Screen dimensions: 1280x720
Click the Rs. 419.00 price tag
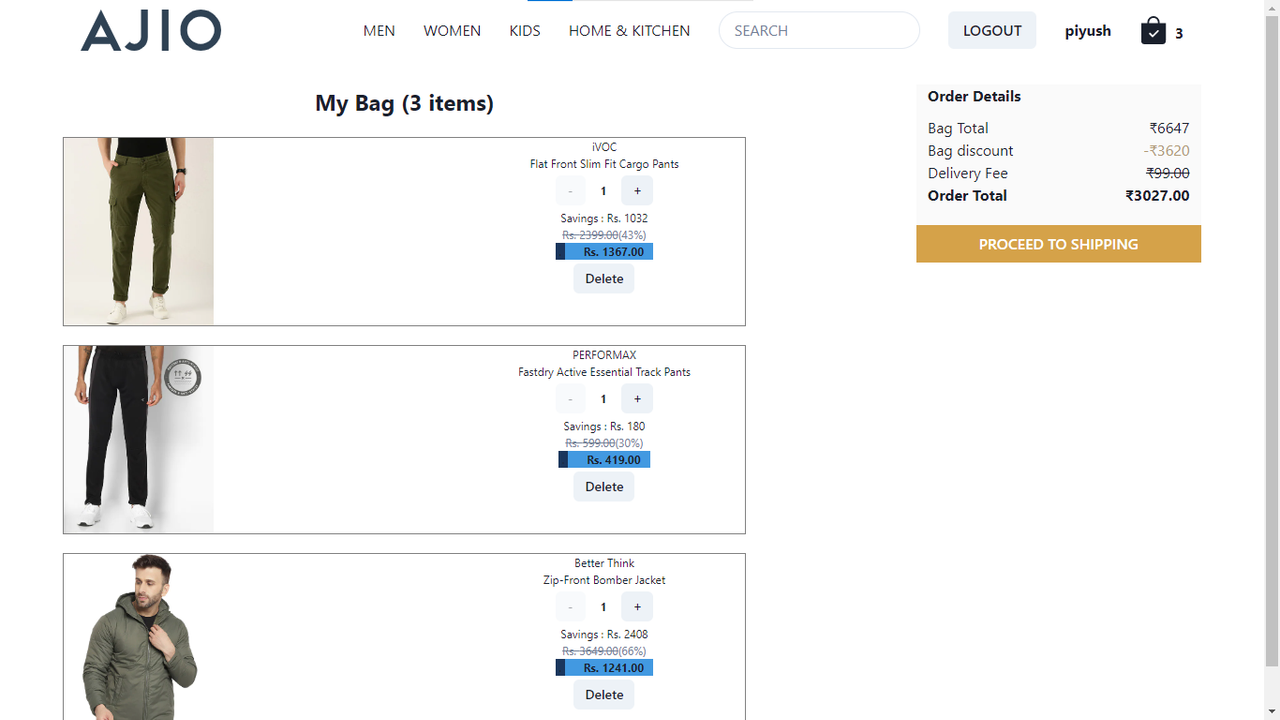pos(604,460)
